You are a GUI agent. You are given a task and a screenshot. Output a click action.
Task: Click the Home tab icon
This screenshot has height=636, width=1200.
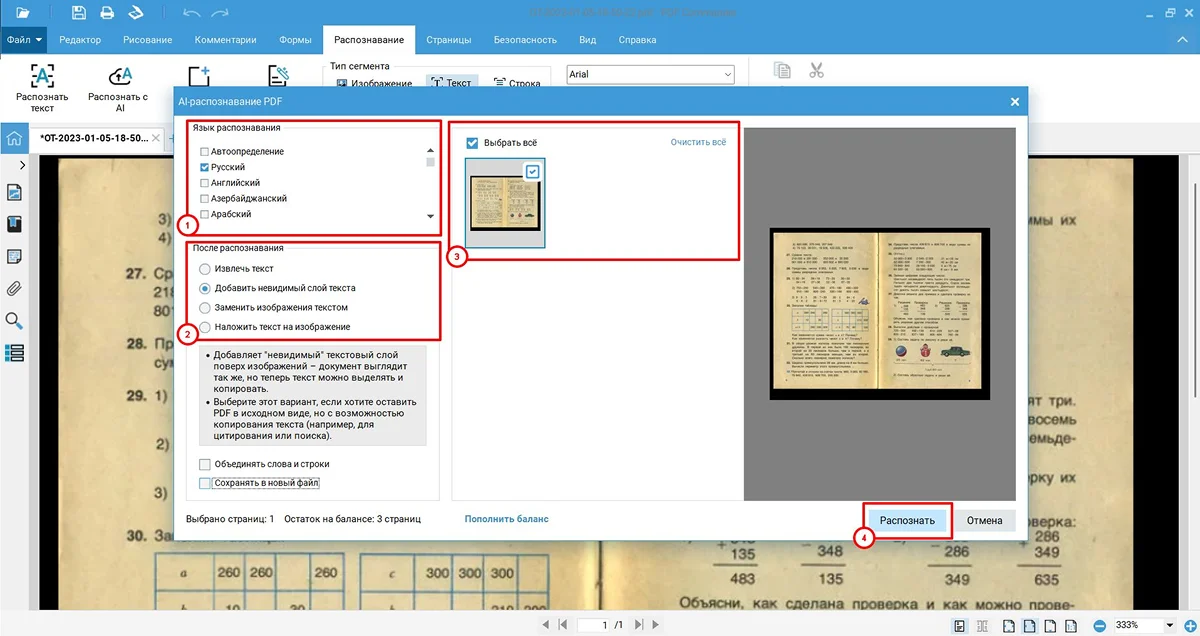[x=14, y=138]
